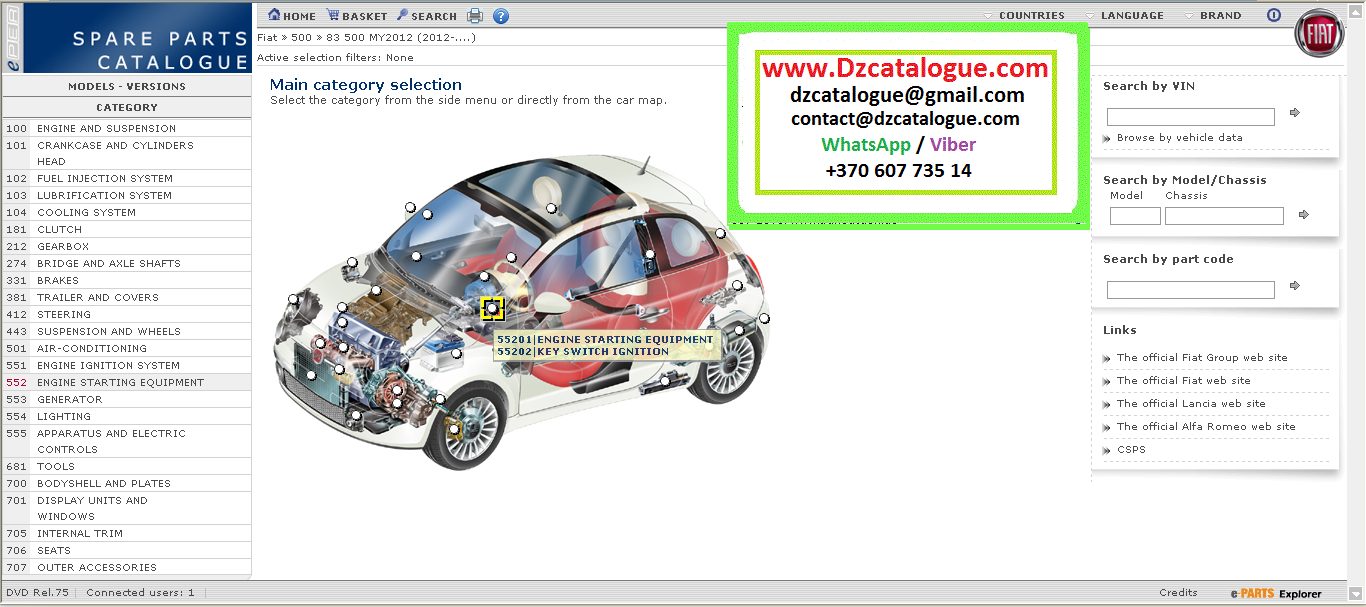Select category 381 Trailer and Covers
This screenshot has width=1366, height=607.
point(127,298)
